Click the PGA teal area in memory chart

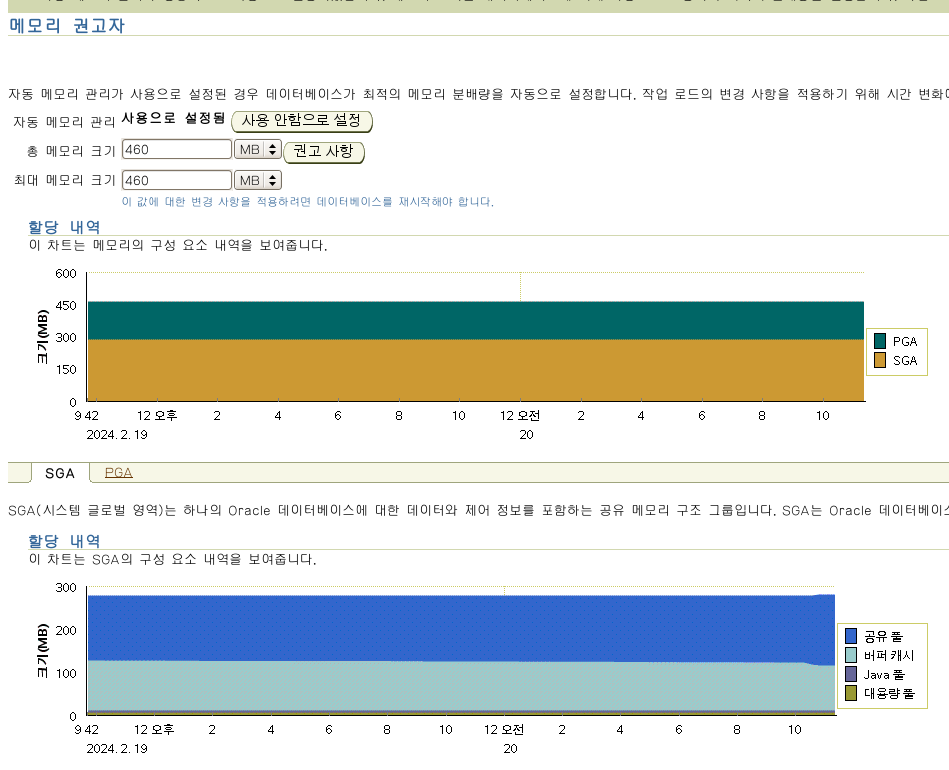tap(476, 320)
